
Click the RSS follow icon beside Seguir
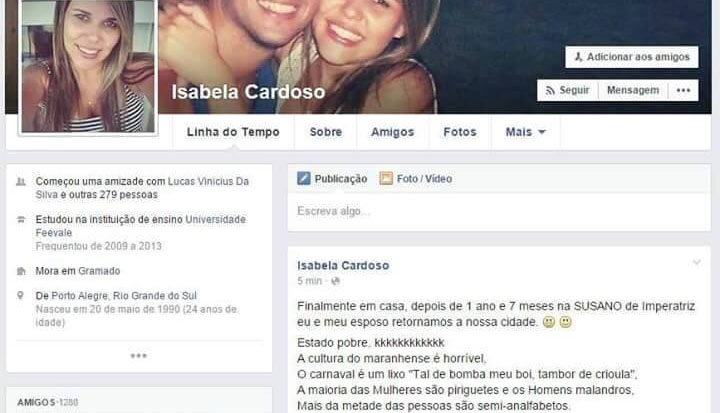click(x=550, y=91)
